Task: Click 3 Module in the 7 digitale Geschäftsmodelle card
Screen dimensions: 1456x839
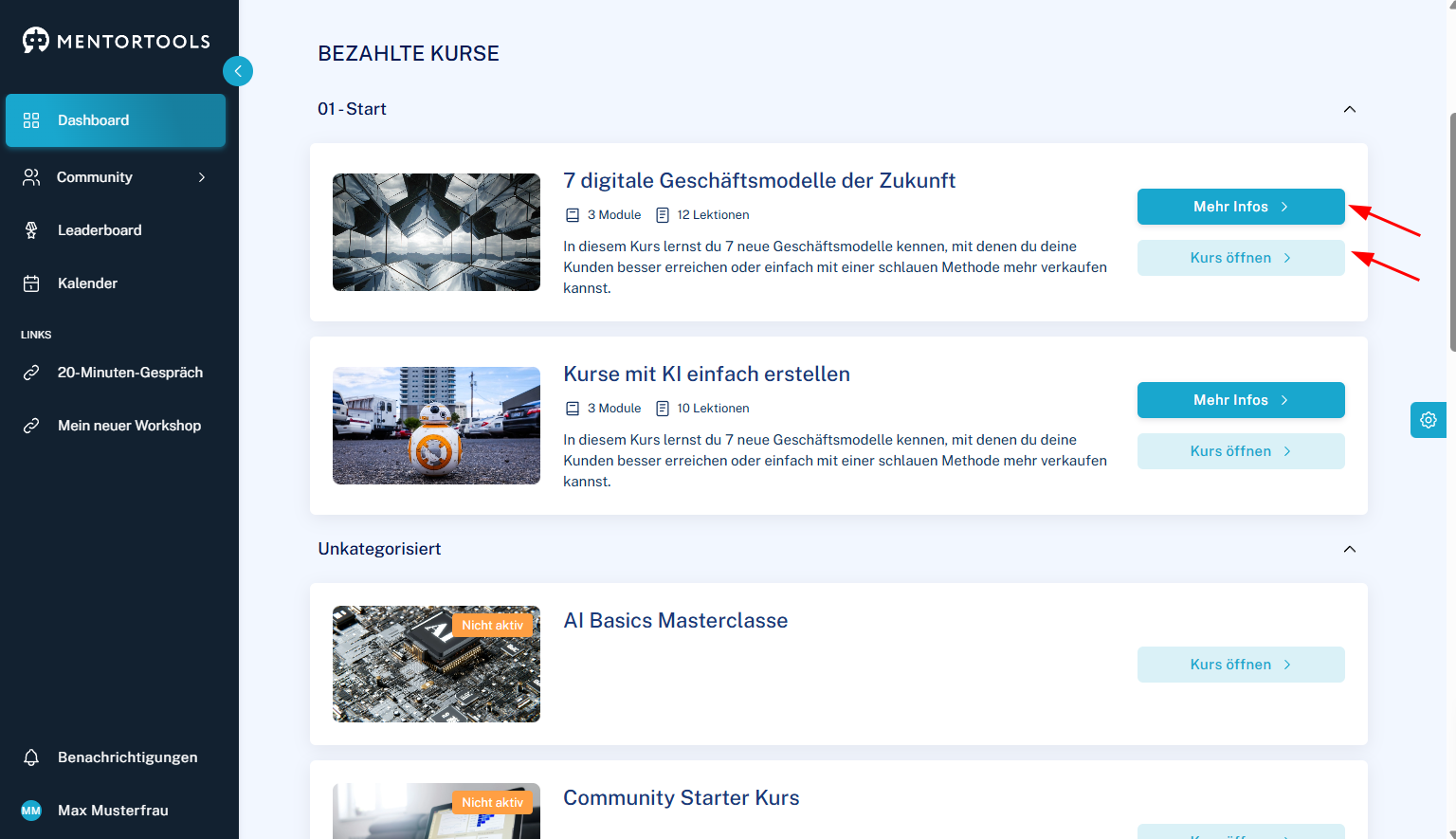Action: [614, 215]
